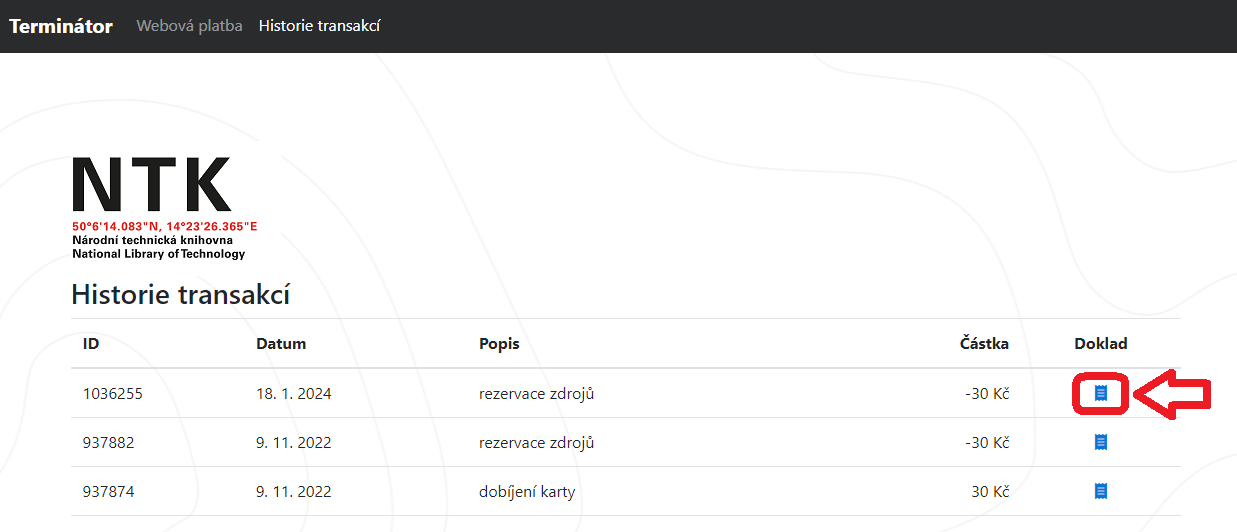Open receipt icon for transaction 937882
Image resolution: width=1237 pixels, height=532 pixels.
point(1101,442)
